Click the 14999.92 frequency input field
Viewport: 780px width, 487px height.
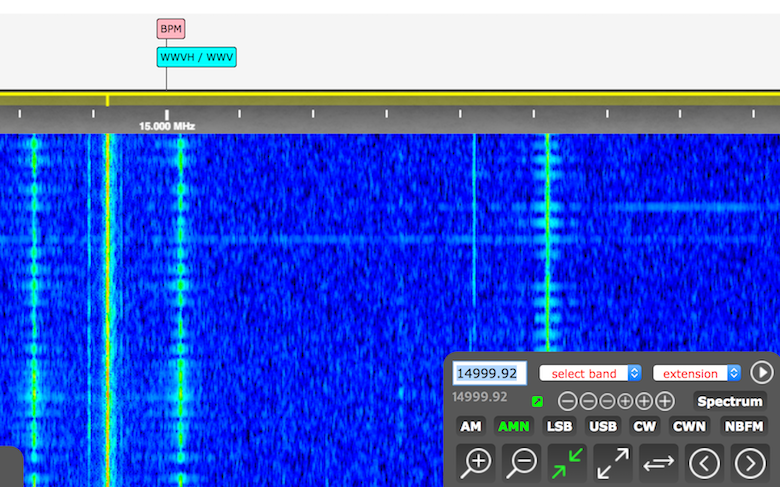(489, 373)
